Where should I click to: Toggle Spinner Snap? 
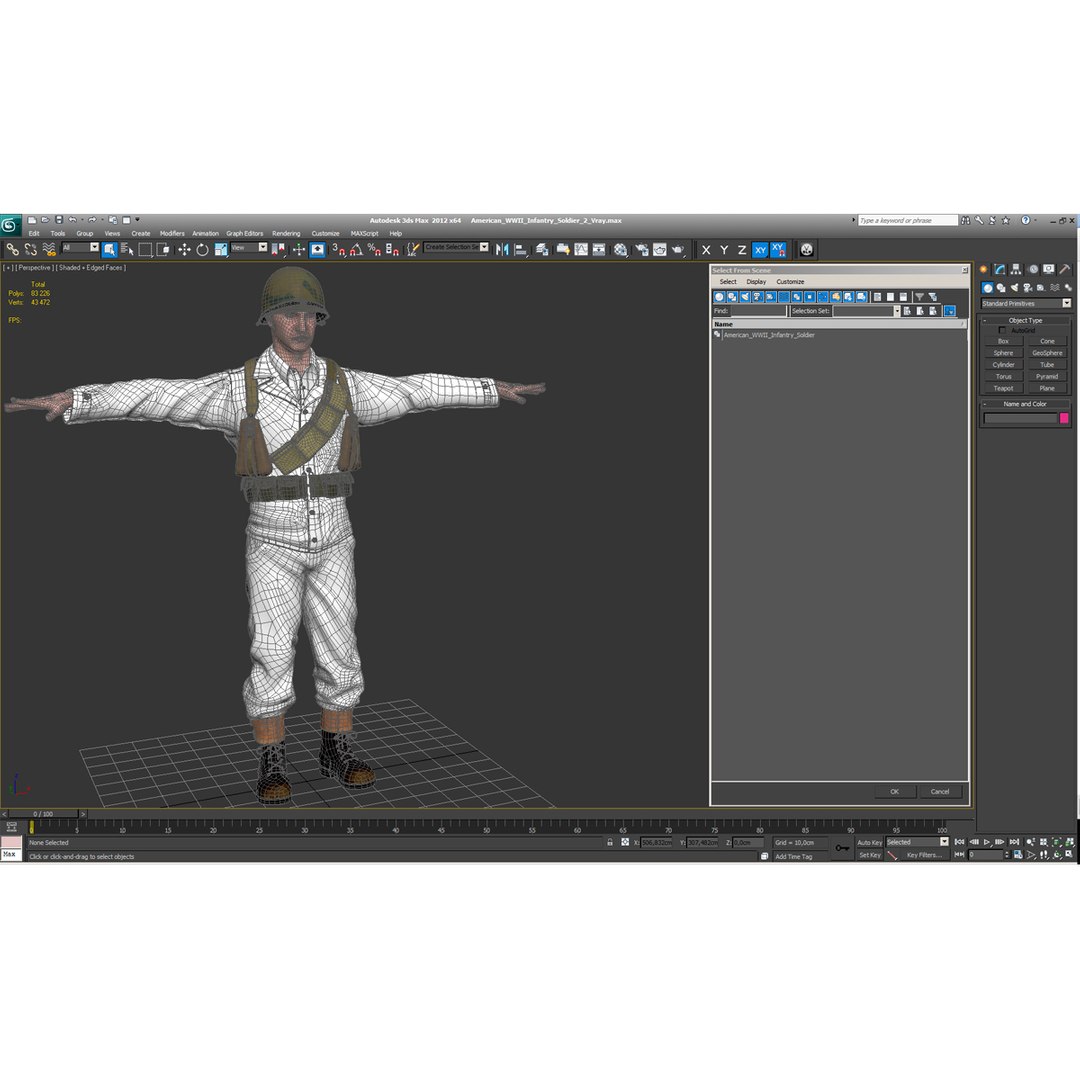point(392,249)
